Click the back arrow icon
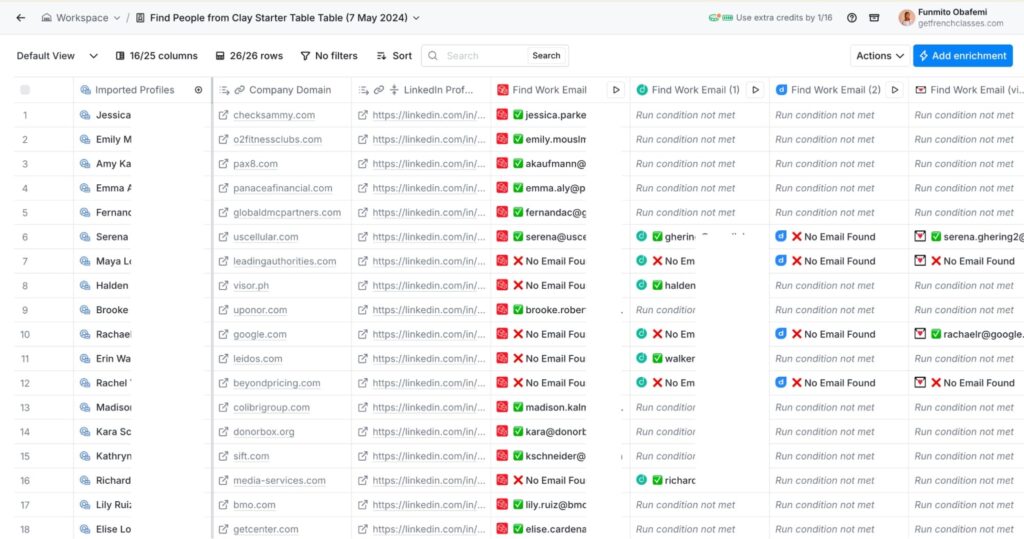 pyautogui.click(x=21, y=18)
